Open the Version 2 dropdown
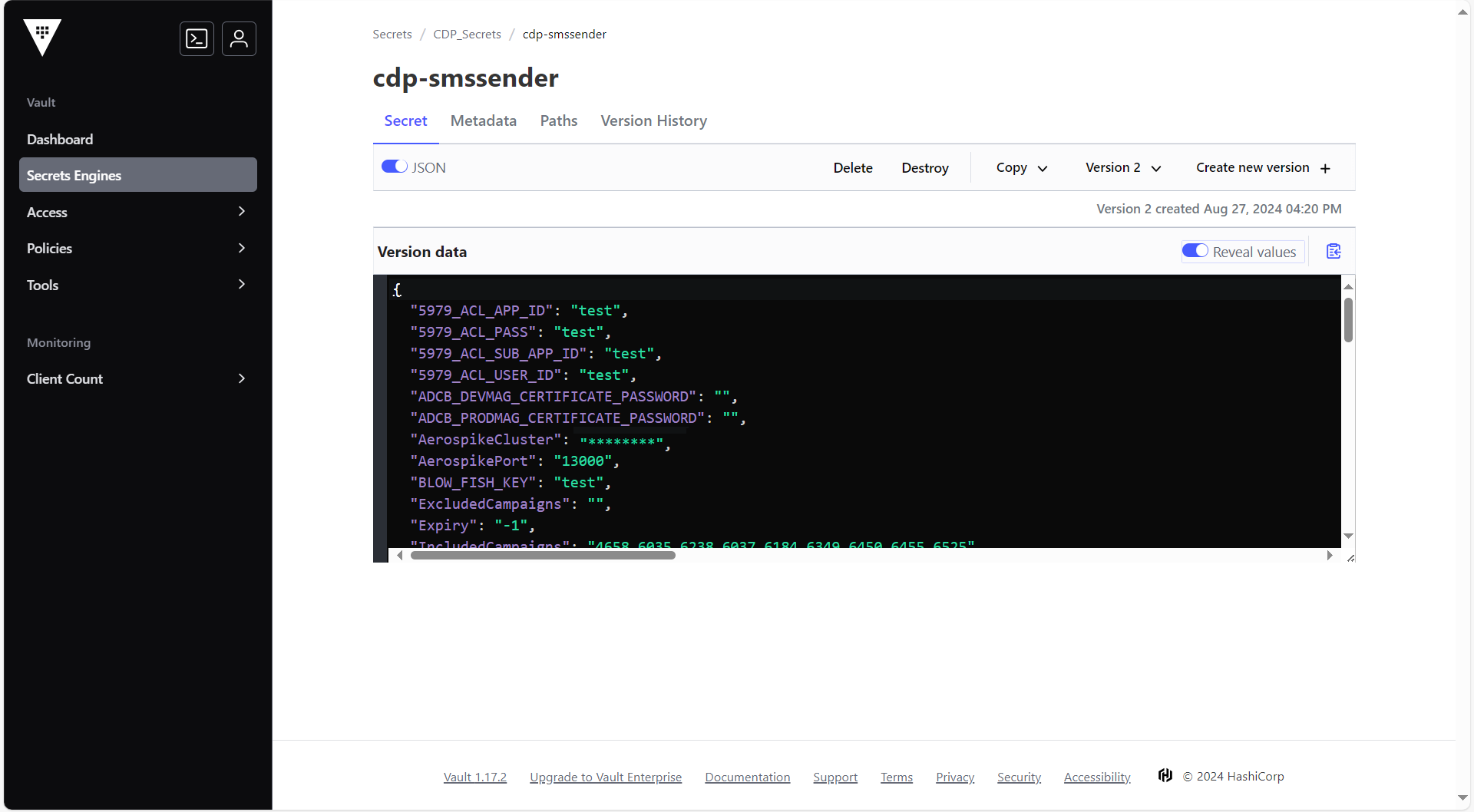Image resolution: width=1474 pixels, height=812 pixels. (1123, 167)
